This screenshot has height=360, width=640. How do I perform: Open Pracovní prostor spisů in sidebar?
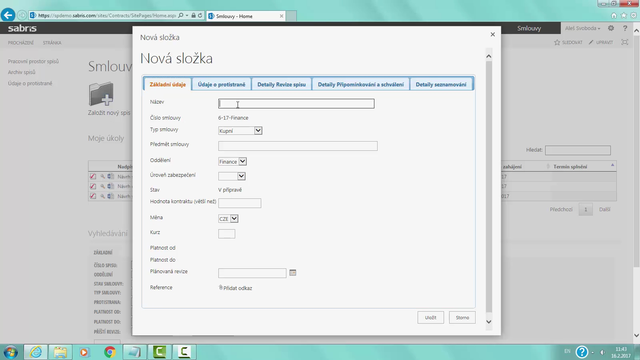[33, 61]
